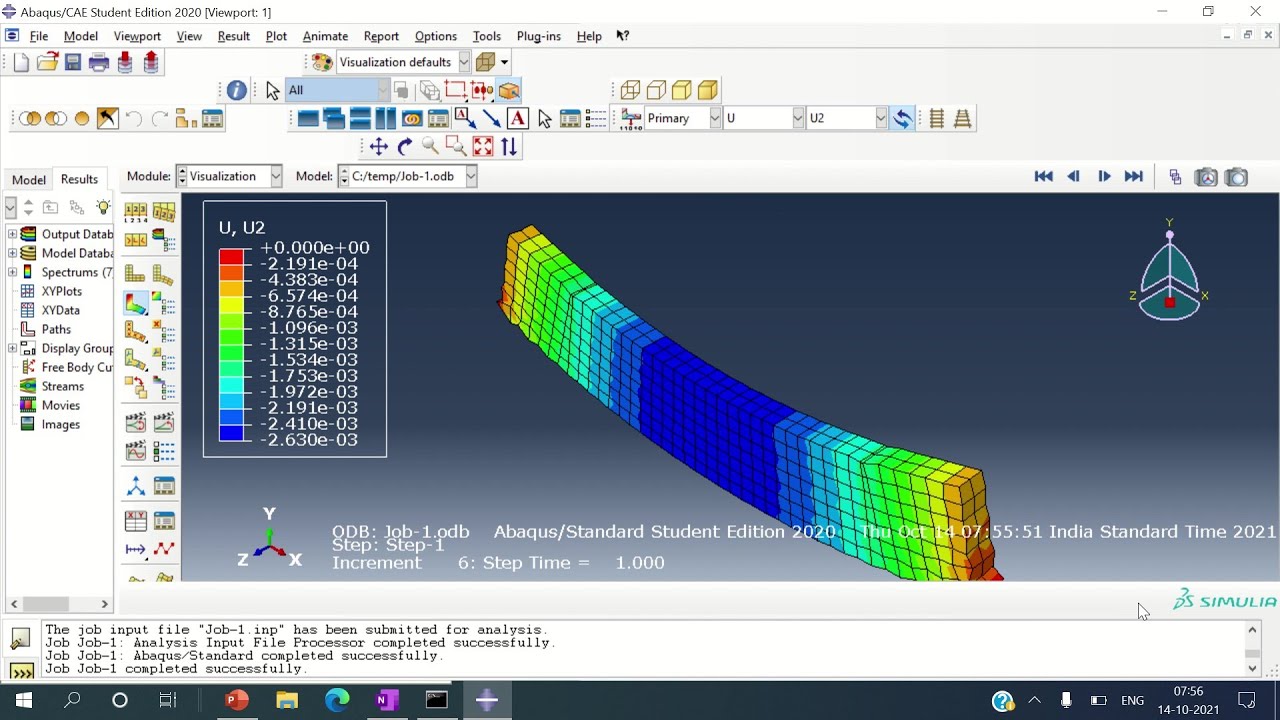Click the ladder-shaped frame selector icon

tap(937, 118)
